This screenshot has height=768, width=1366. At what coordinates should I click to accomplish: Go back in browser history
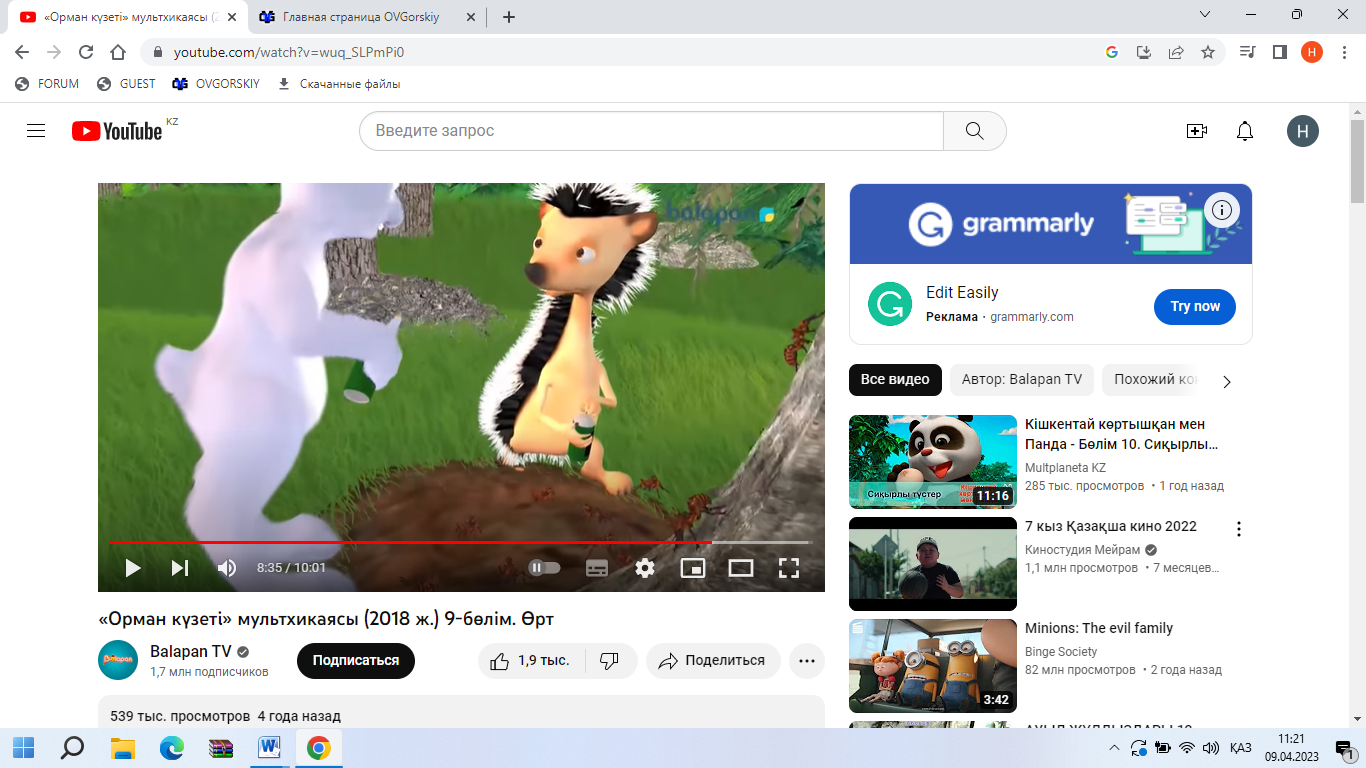[x=22, y=52]
